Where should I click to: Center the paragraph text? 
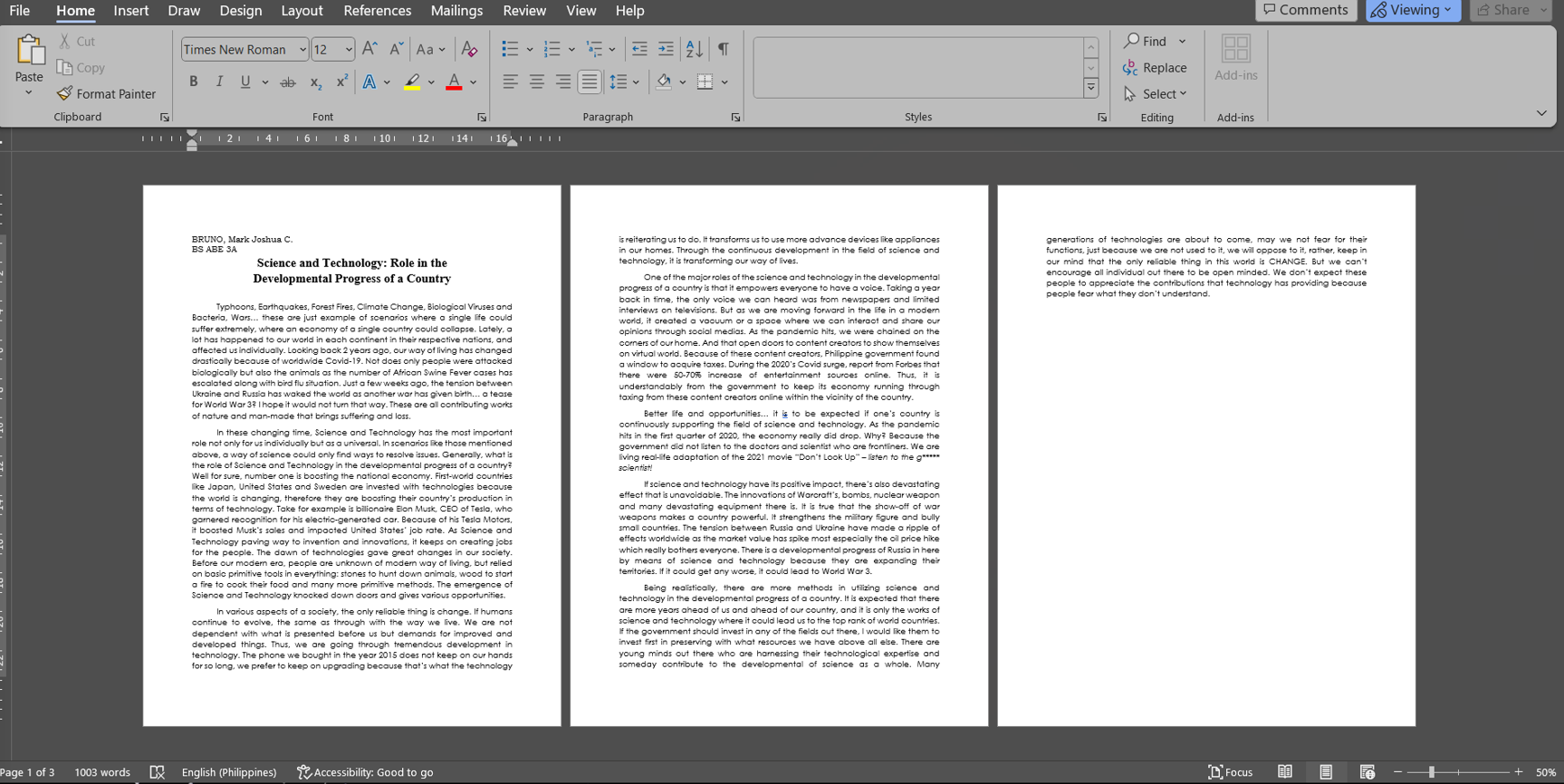coord(537,82)
